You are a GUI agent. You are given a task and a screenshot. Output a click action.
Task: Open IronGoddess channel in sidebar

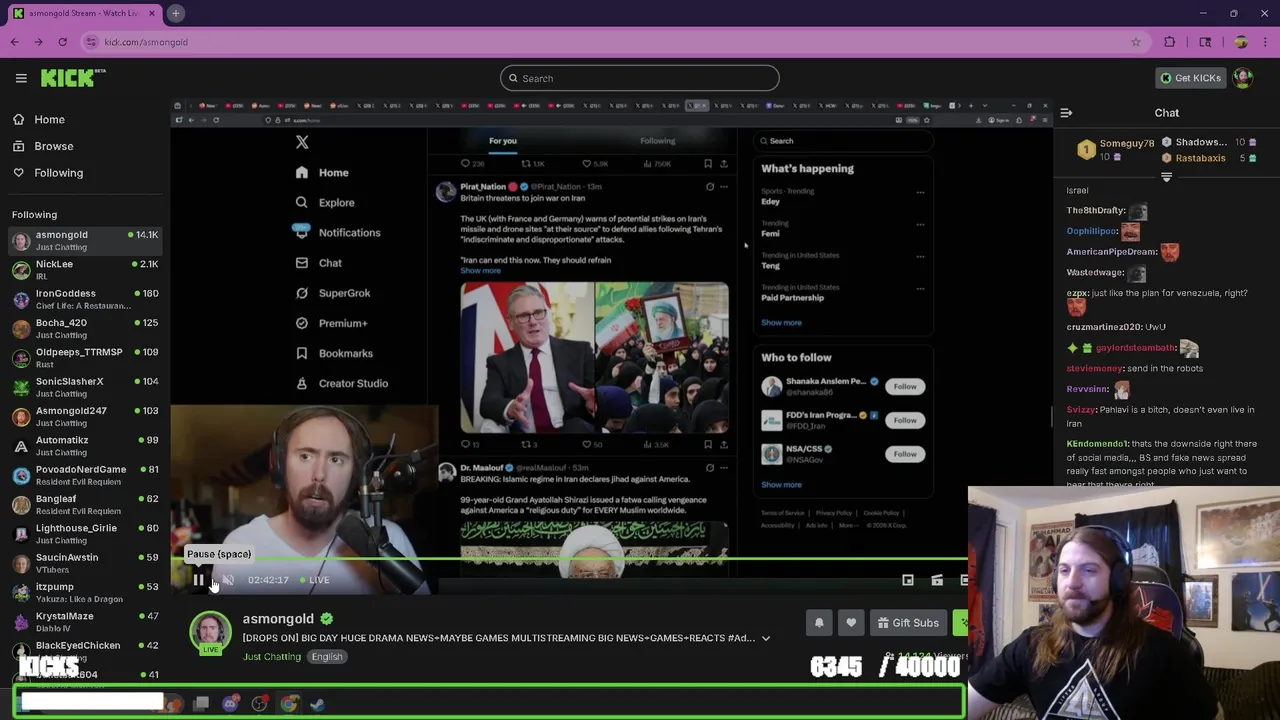tap(85, 299)
